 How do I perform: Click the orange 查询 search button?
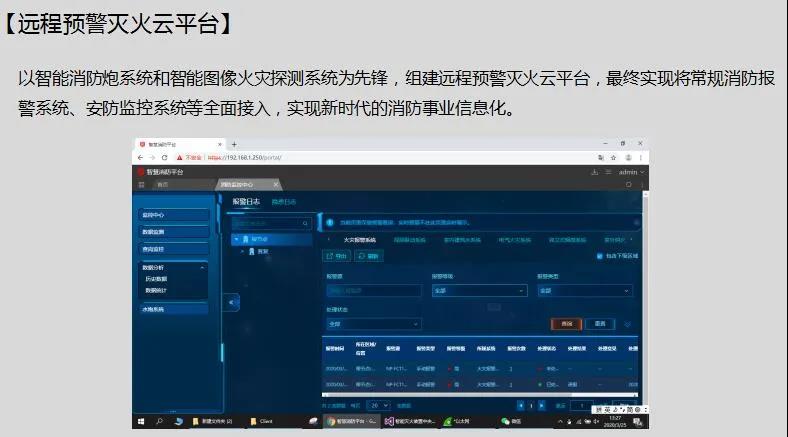tap(566, 324)
